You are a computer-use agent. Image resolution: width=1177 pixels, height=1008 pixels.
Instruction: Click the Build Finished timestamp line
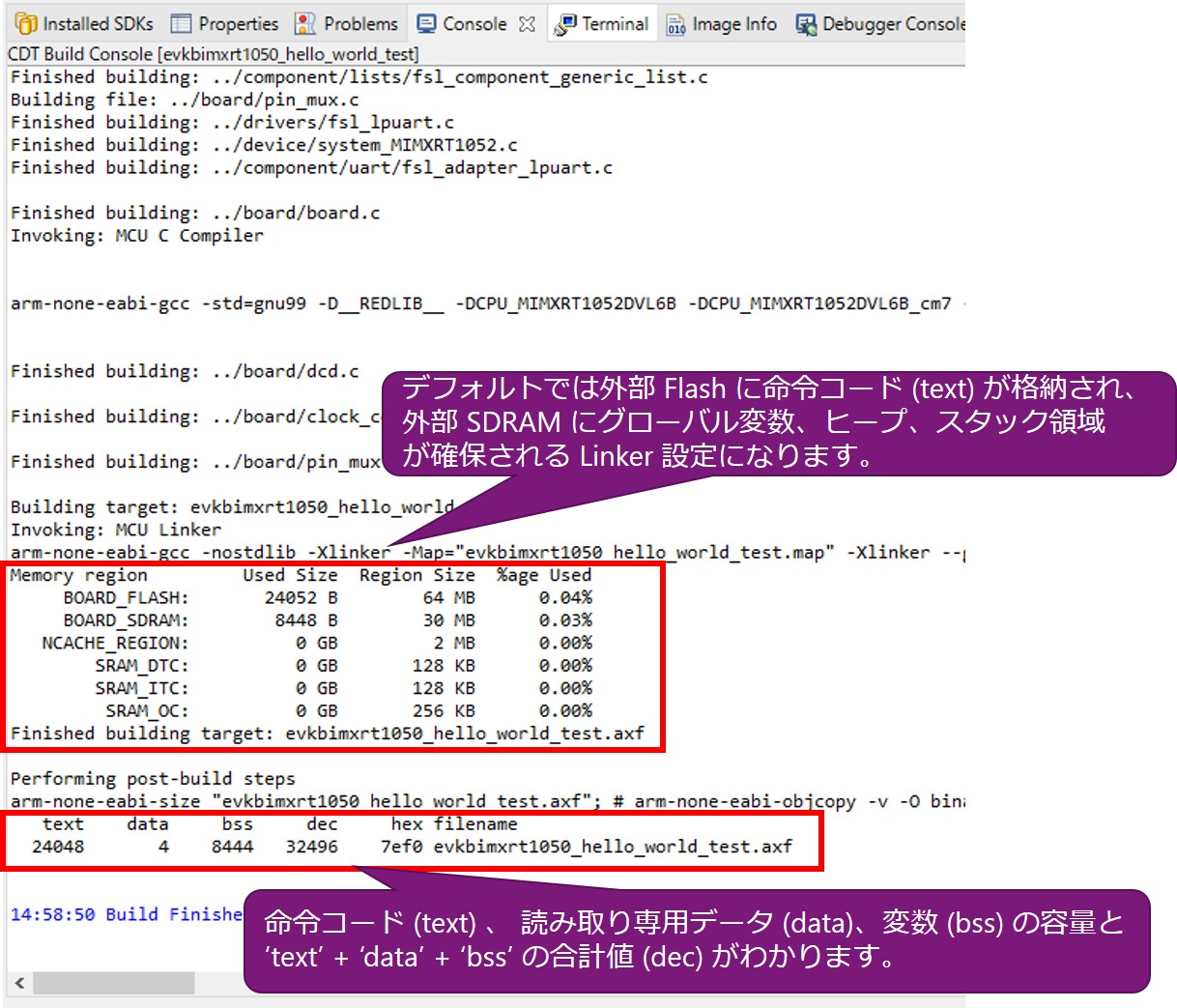point(126,914)
